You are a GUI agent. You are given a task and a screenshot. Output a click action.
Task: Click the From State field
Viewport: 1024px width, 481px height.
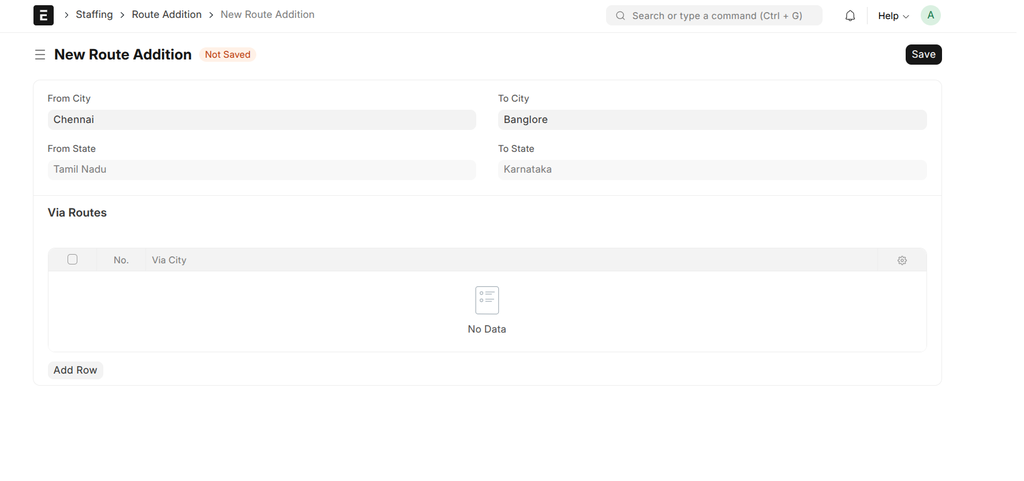pyautogui.click(x=261, y=170)
